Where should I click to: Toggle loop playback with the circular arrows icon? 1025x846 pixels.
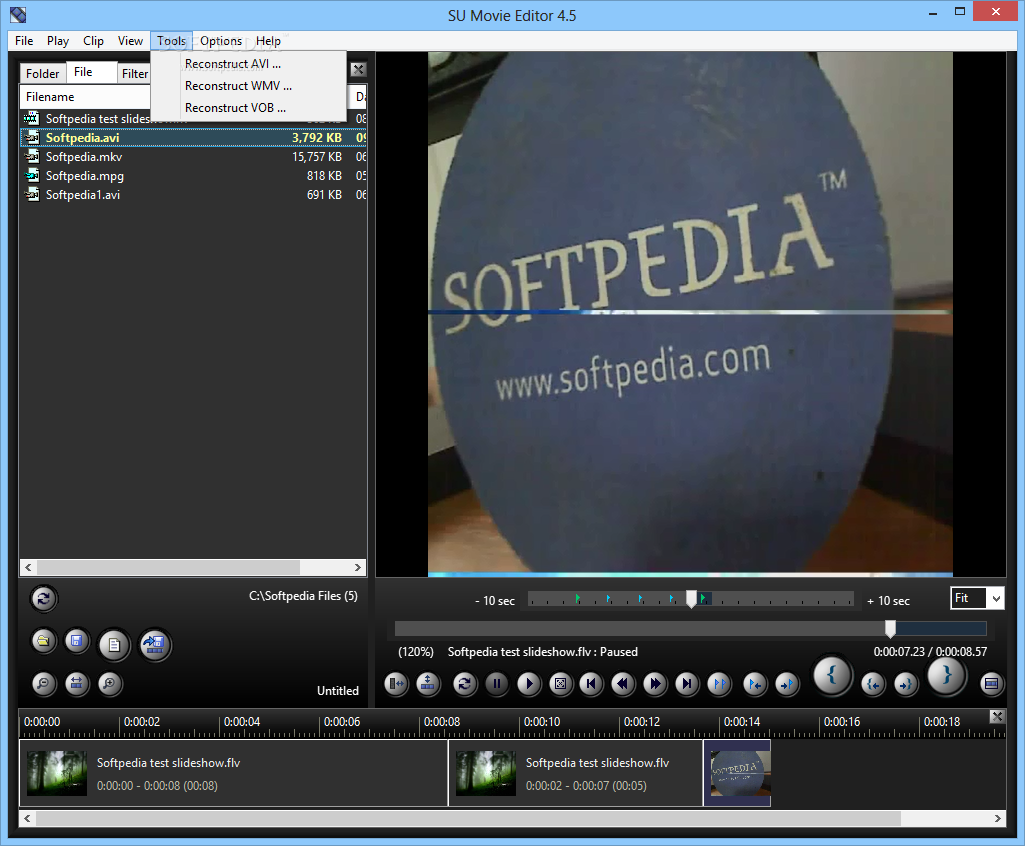click(x=465, y=684)
